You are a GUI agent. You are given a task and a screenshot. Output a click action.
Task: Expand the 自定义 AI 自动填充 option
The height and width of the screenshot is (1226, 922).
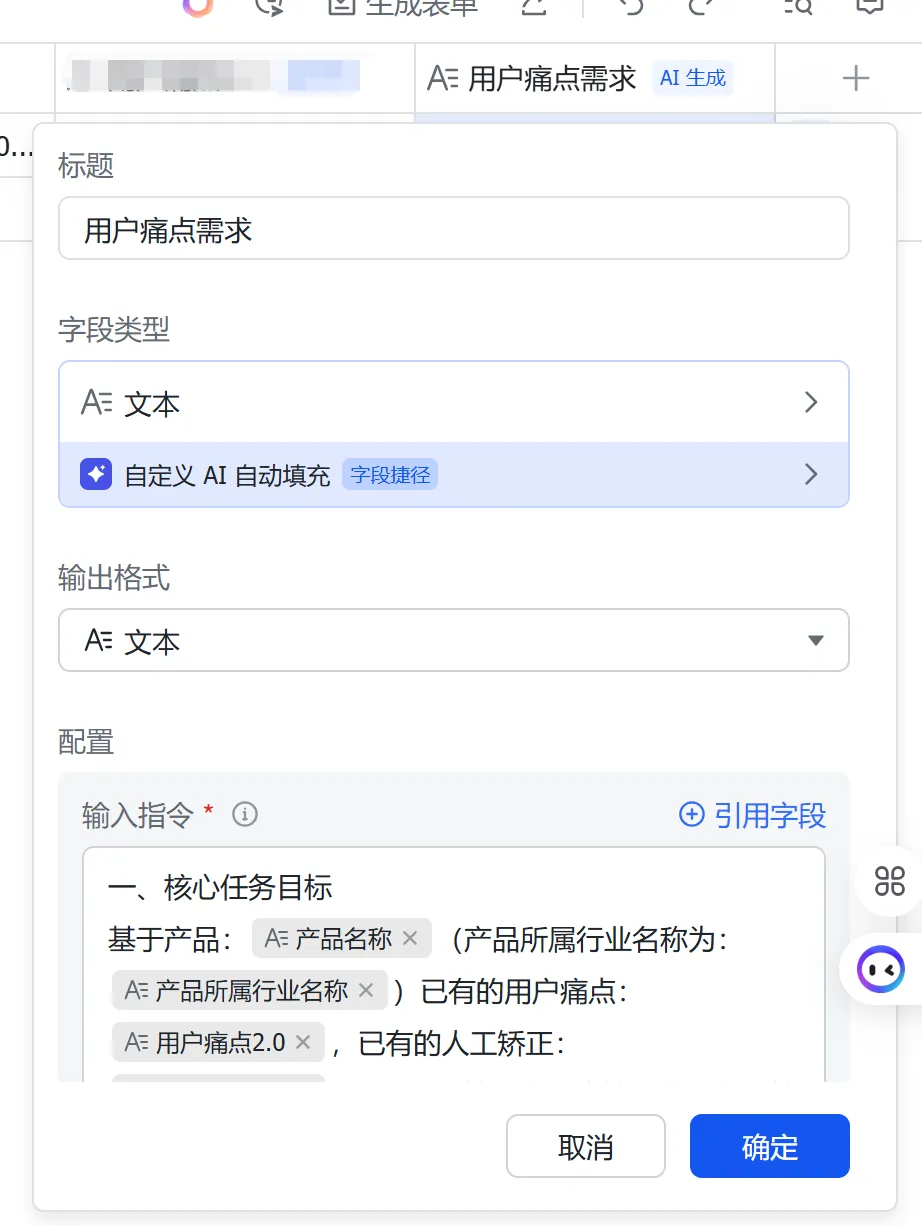811,475
